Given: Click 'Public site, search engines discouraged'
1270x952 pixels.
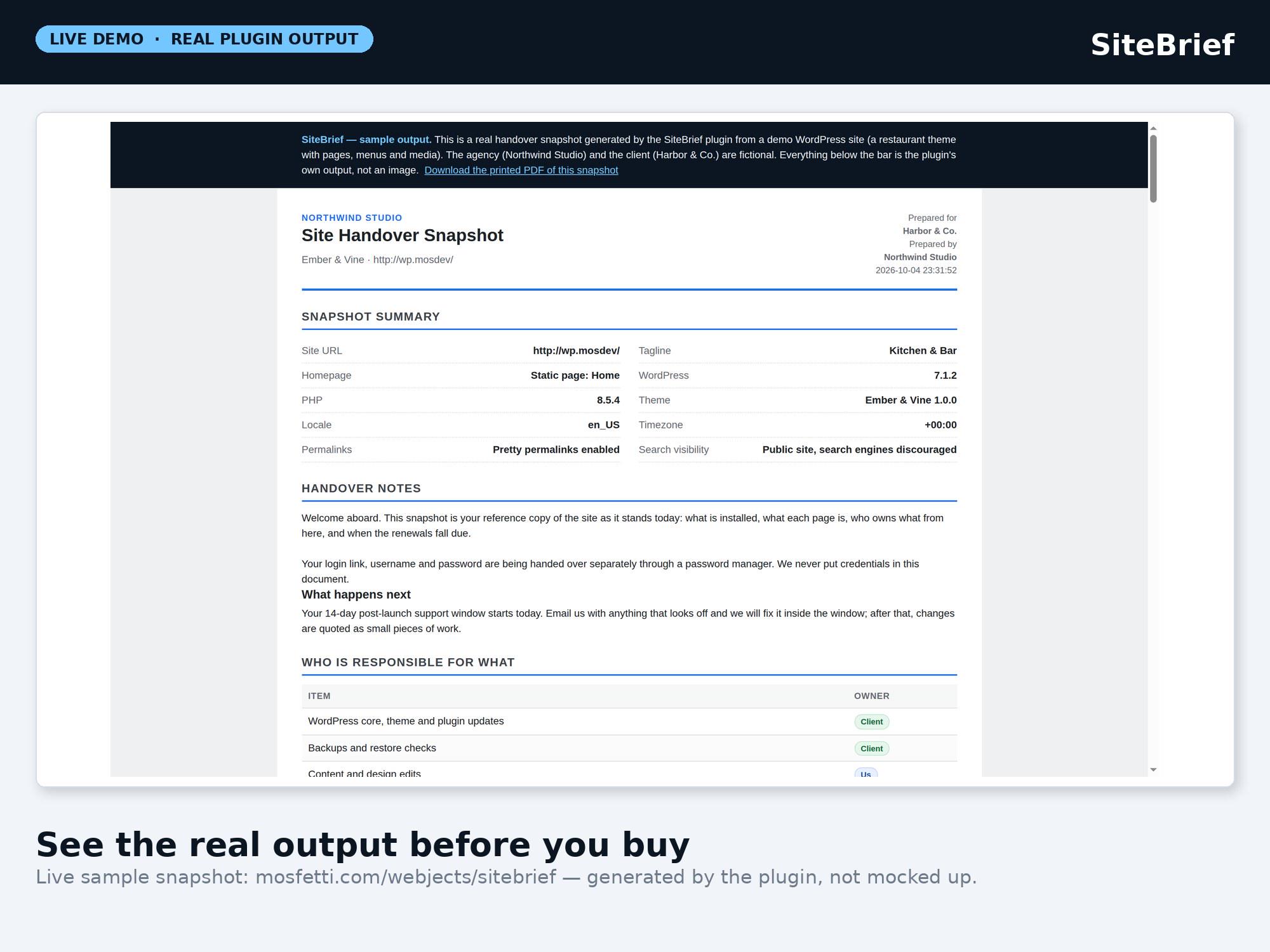Looking at the screenshot, I should 859,449.
